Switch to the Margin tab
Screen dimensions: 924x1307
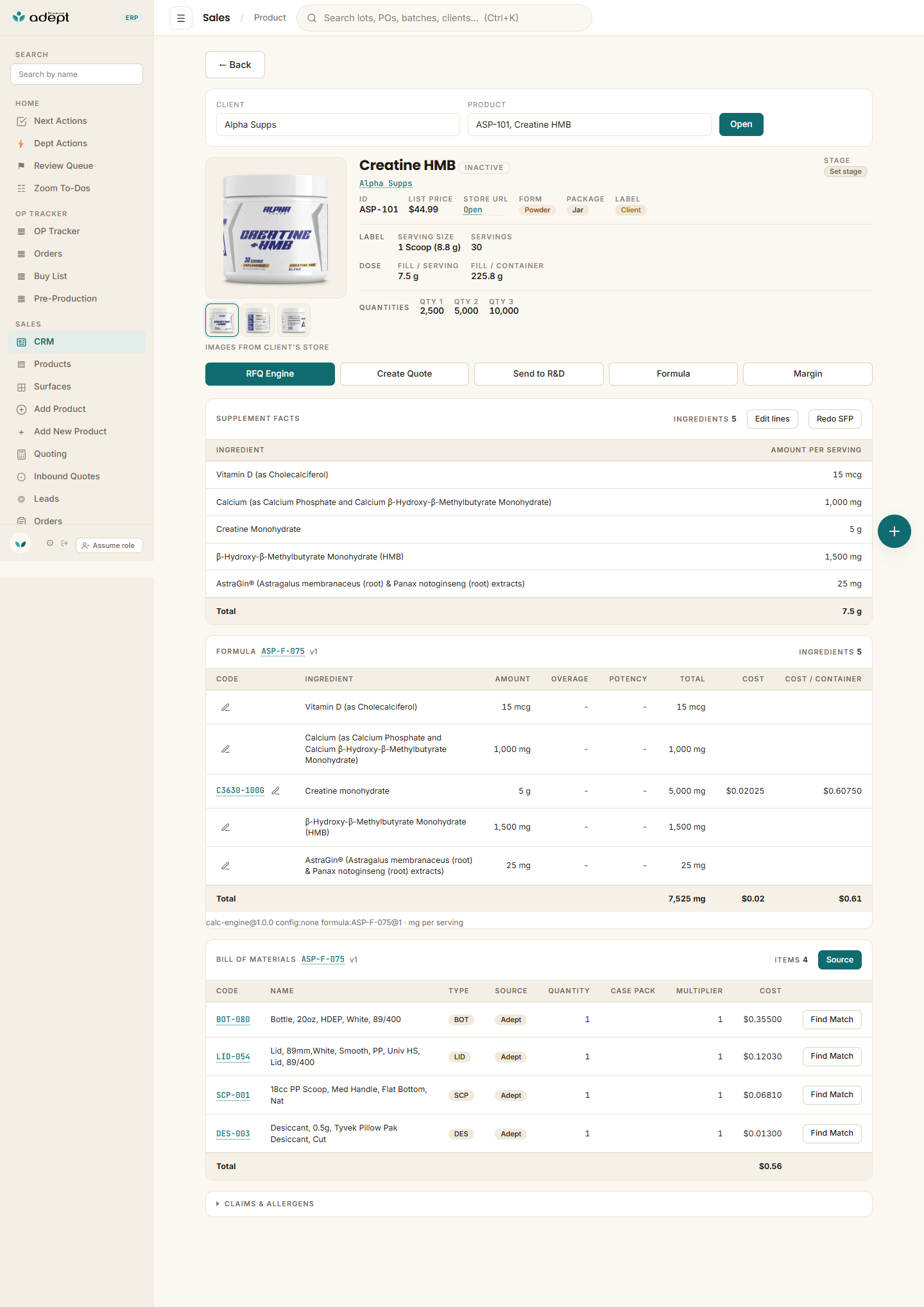pyautogui.click(x=808, y=374)
